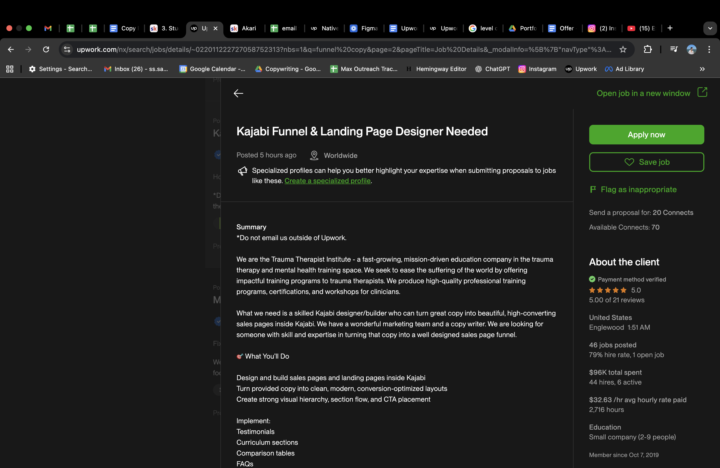The height and width of the screenshot is (468, 720).
Task: Open Create a specialized profile link
Action: (327, 181)
